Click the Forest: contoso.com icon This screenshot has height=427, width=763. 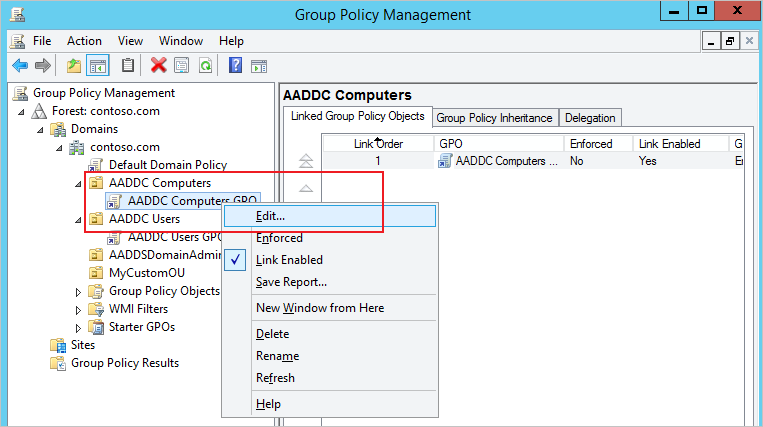click(x=39, y=111)
